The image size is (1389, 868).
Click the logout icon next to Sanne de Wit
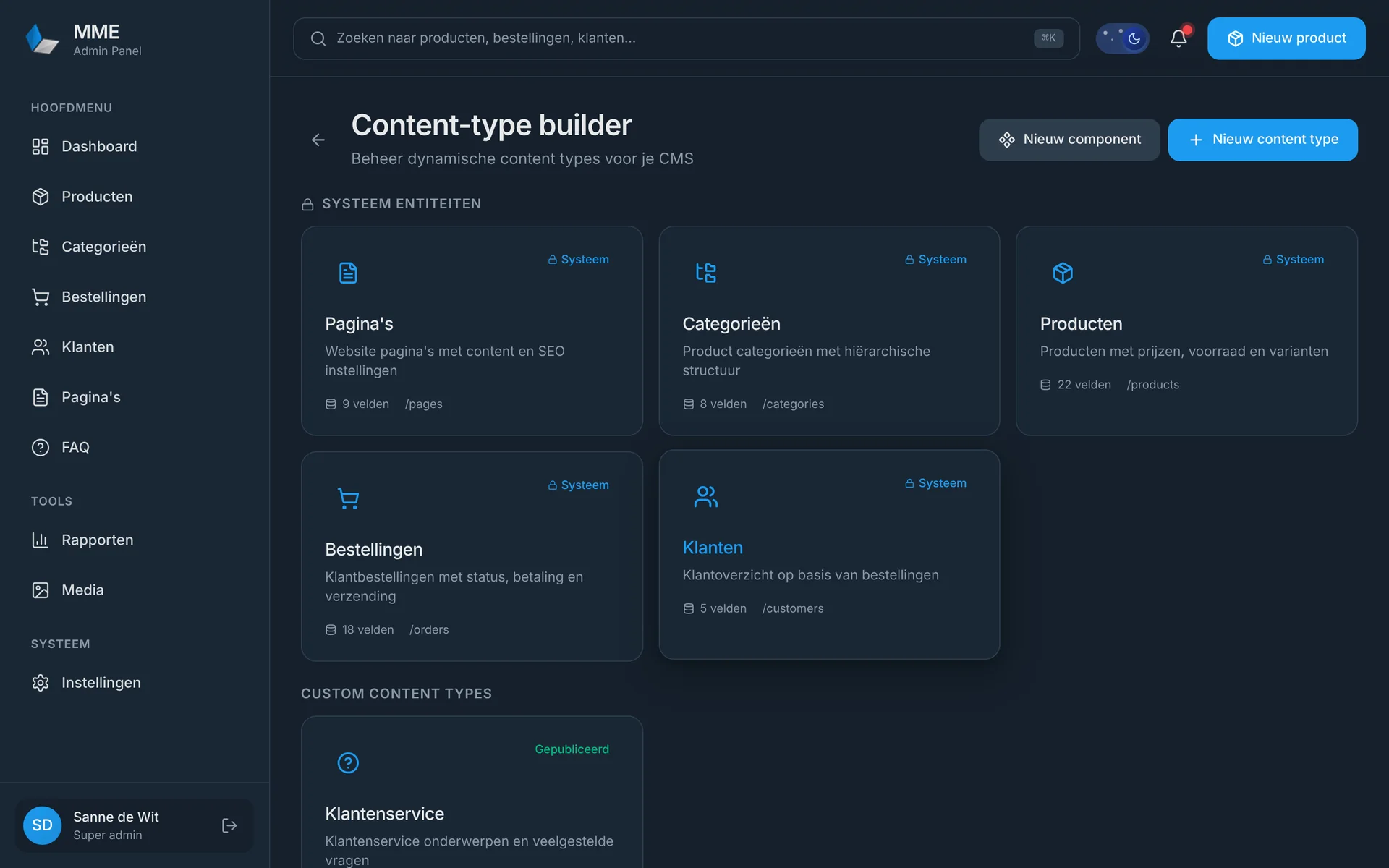pos(229,825)
